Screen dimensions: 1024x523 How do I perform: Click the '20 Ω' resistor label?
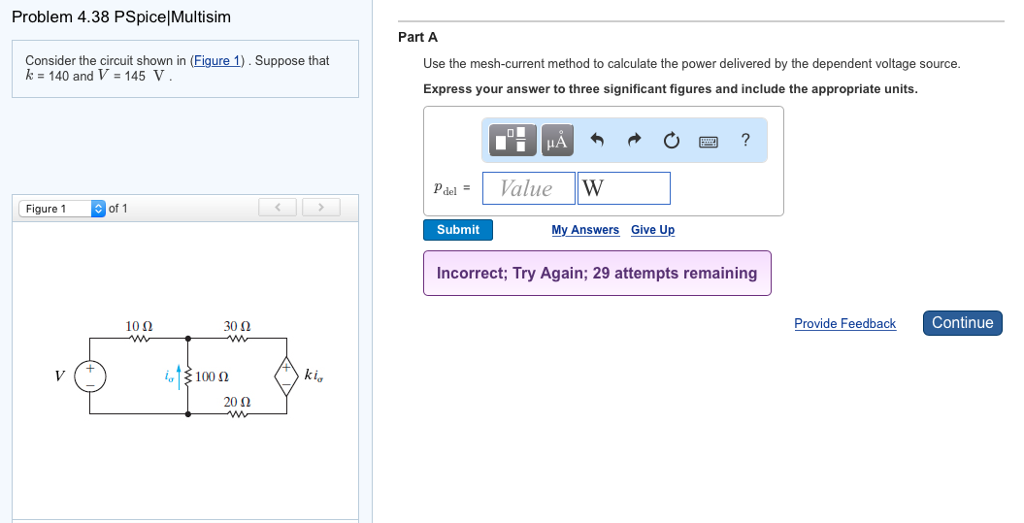(237, 402)
